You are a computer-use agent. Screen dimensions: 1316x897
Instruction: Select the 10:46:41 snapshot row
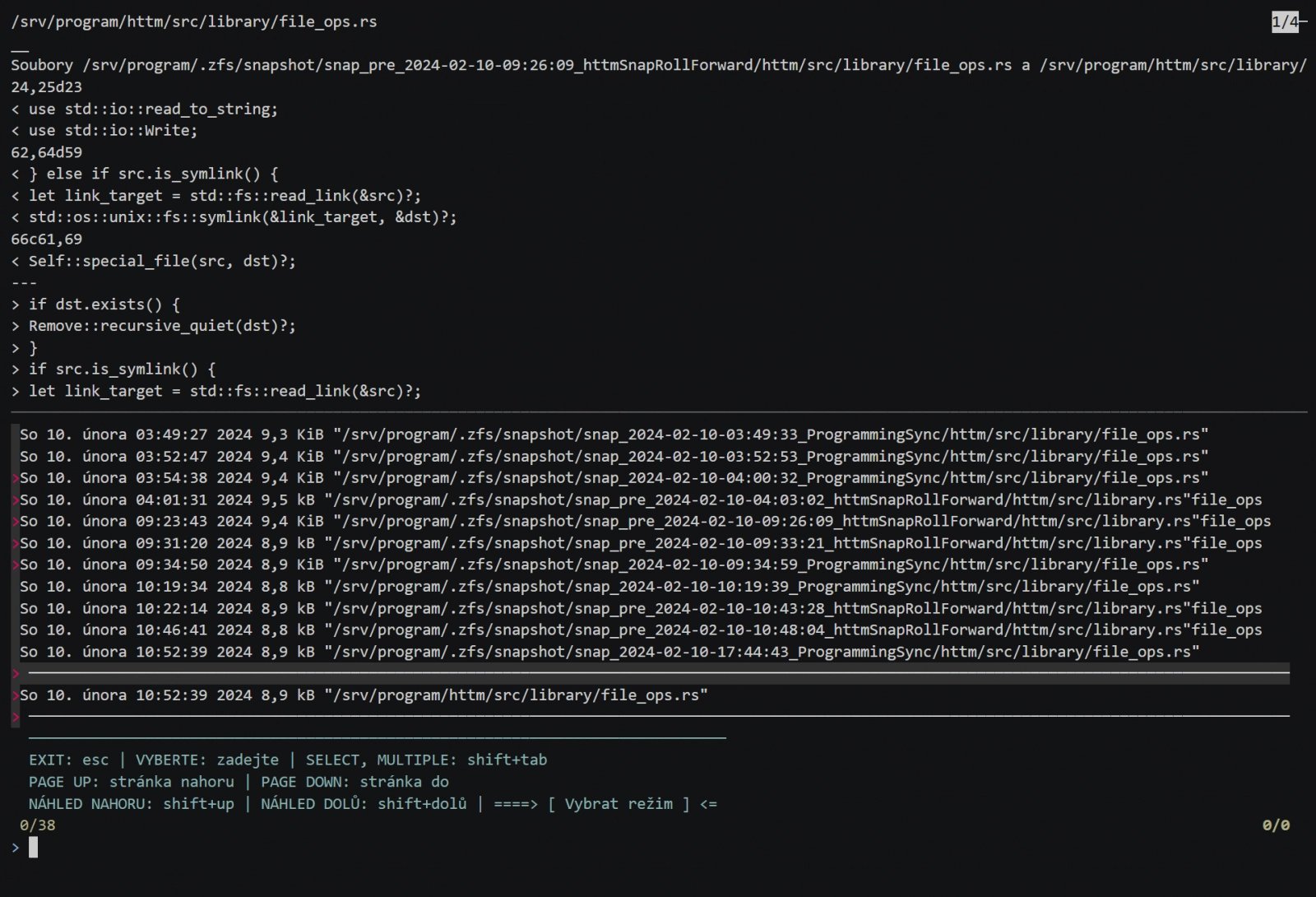(x=640, y=630)
